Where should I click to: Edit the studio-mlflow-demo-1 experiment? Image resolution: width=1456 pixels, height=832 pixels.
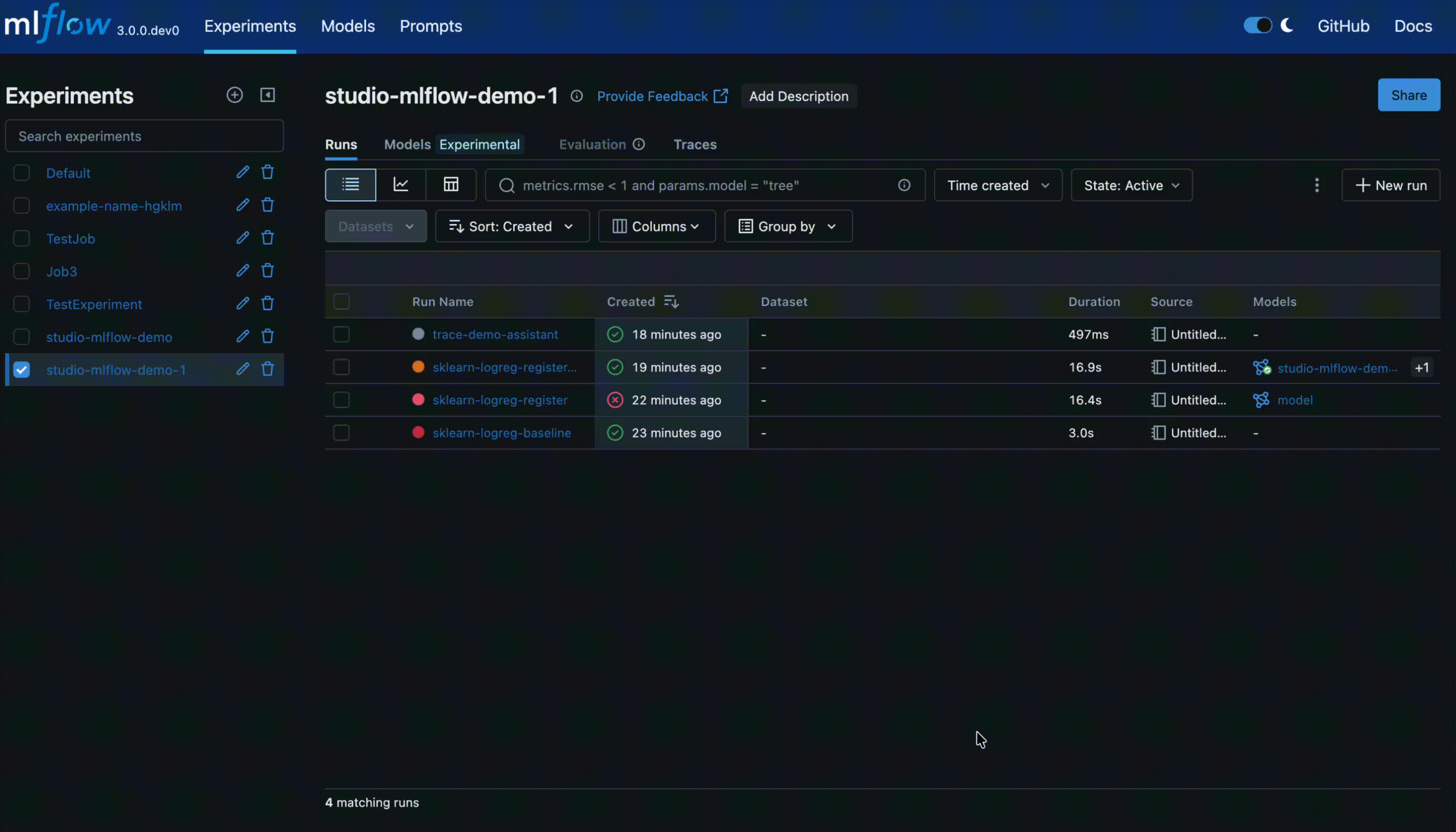point(242,369)
